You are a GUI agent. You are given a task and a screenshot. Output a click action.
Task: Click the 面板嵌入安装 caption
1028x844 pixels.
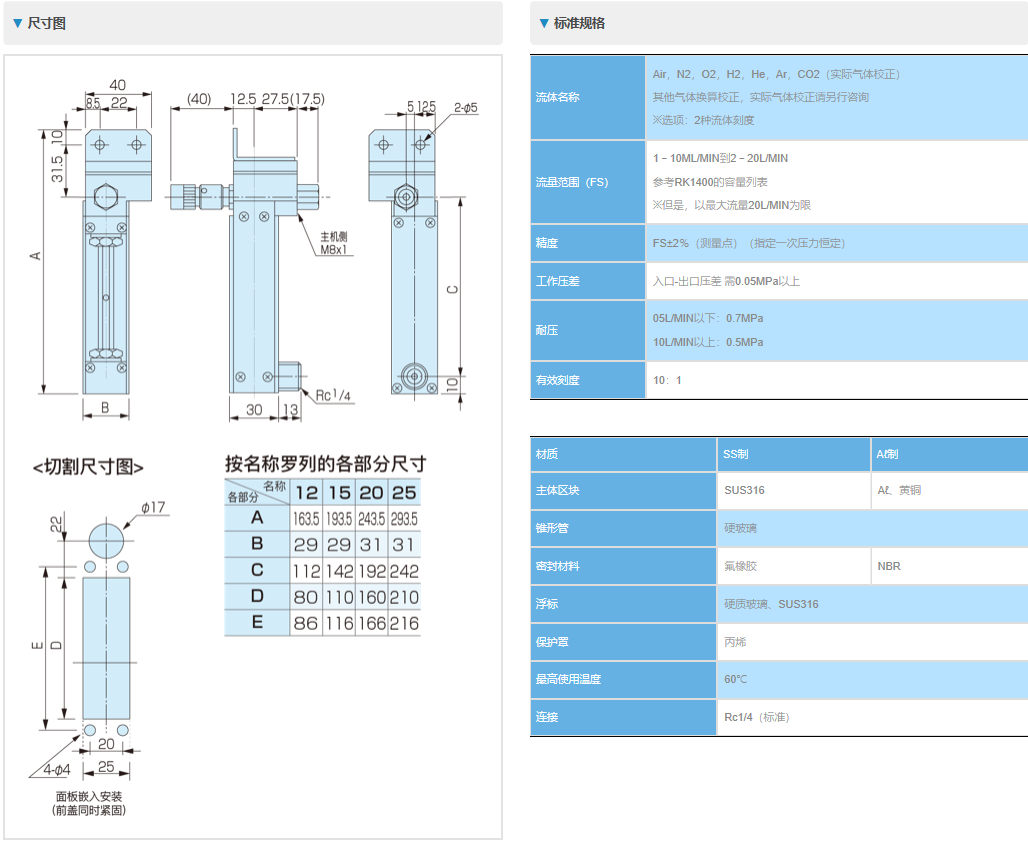click(x=89, y=797)
